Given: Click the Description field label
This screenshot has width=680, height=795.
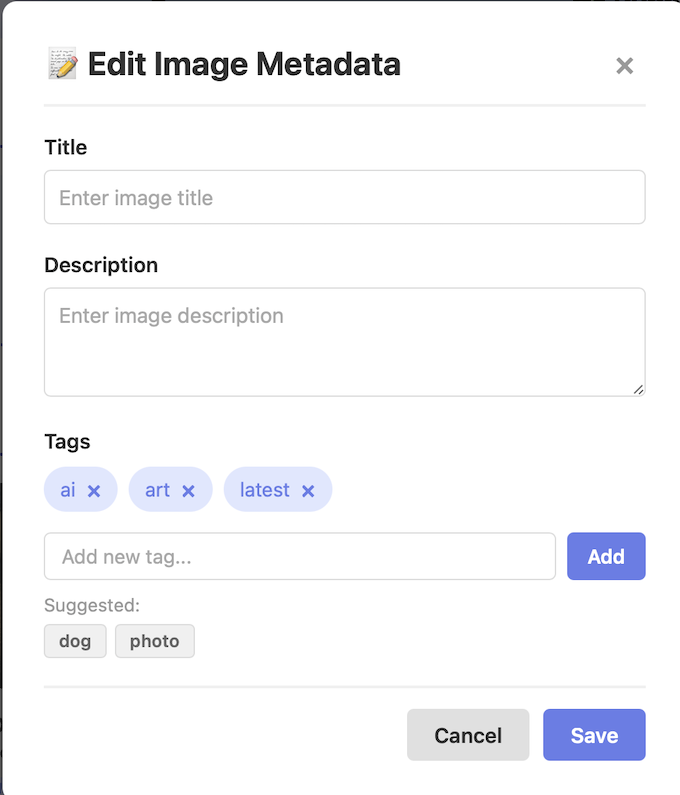Looking at the screenshot, I should point(101,265).
